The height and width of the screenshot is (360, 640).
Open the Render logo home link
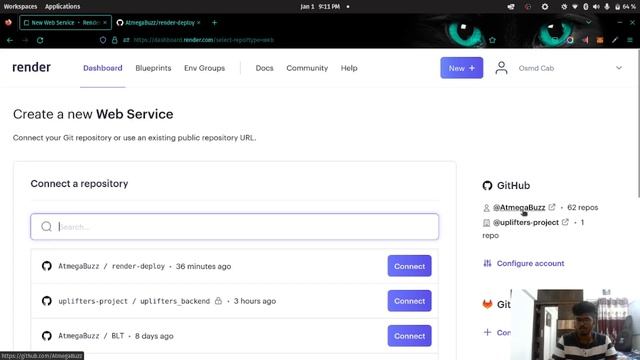coord(31,67)
